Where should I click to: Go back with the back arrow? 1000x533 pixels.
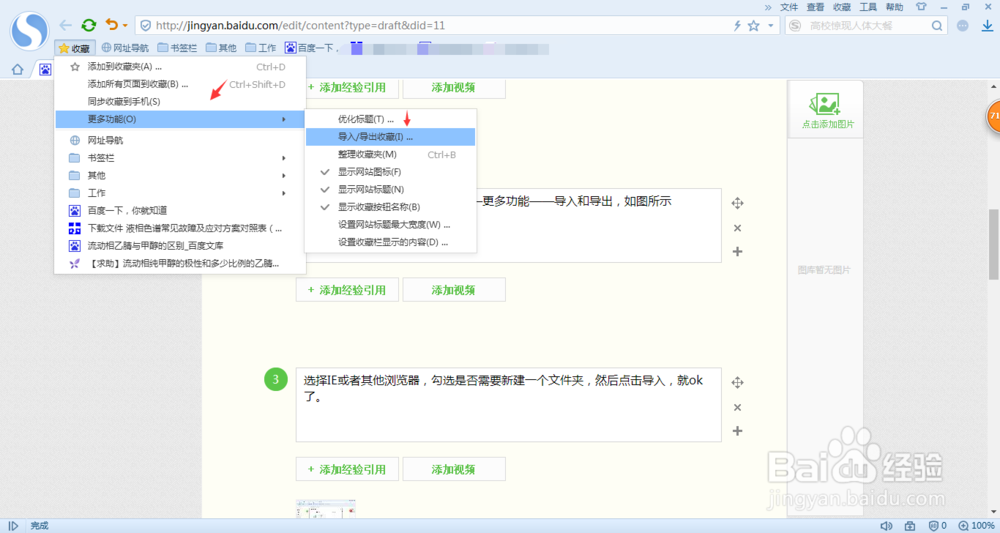(65, 25)
